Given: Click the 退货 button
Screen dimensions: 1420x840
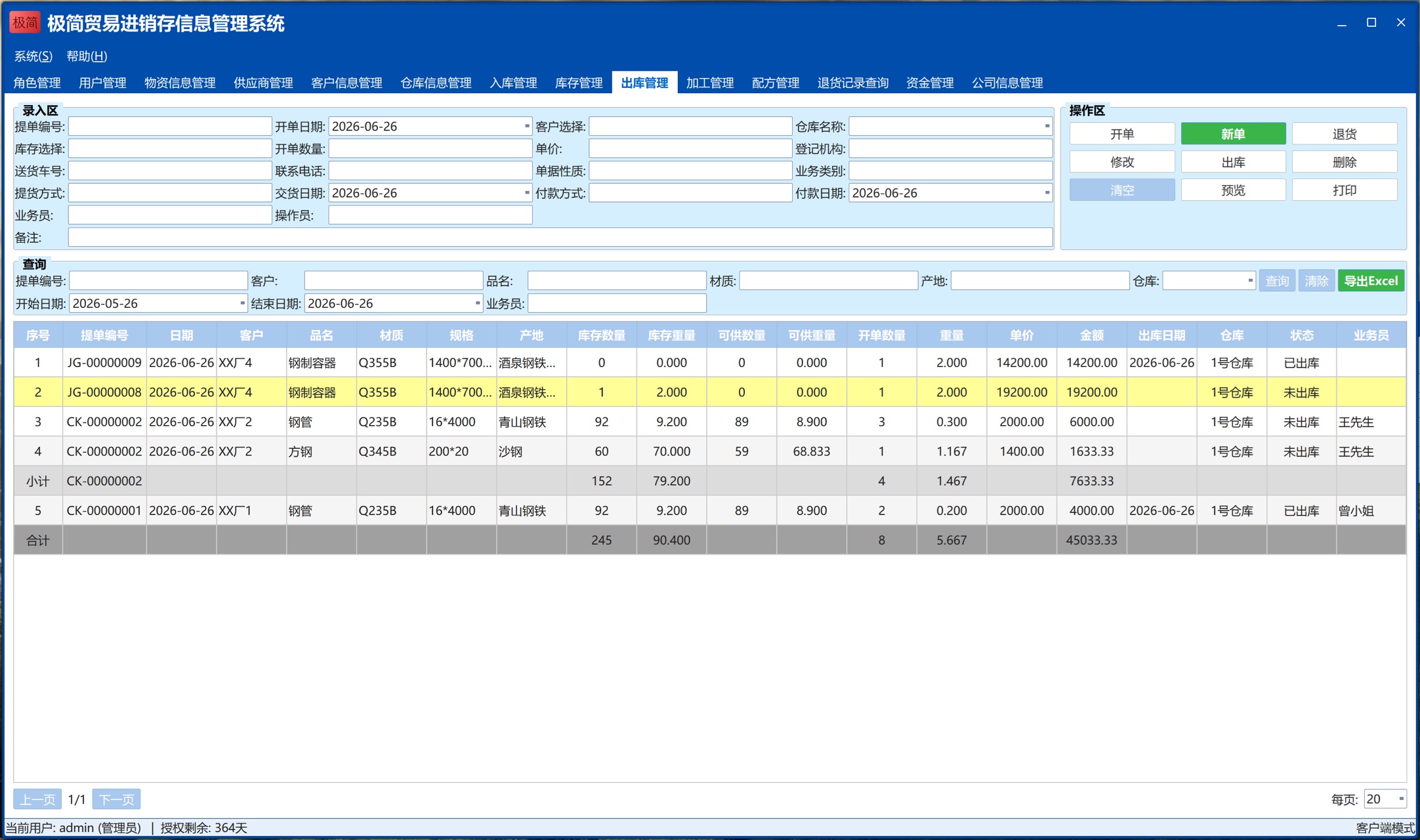Looking at the screenshot, I should pos(1345,134).
